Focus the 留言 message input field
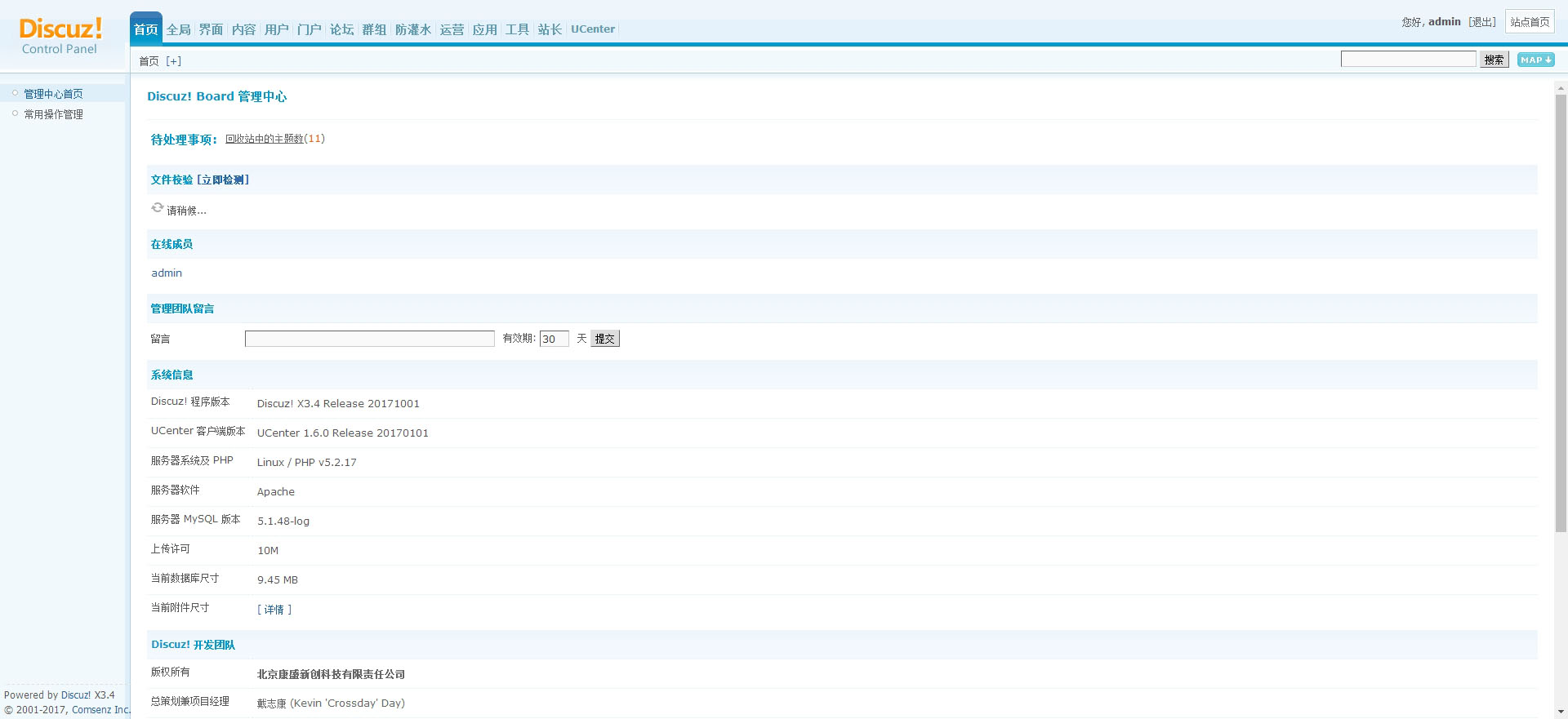This screenshot has width=1568, height=719. (x=370, y=339)
